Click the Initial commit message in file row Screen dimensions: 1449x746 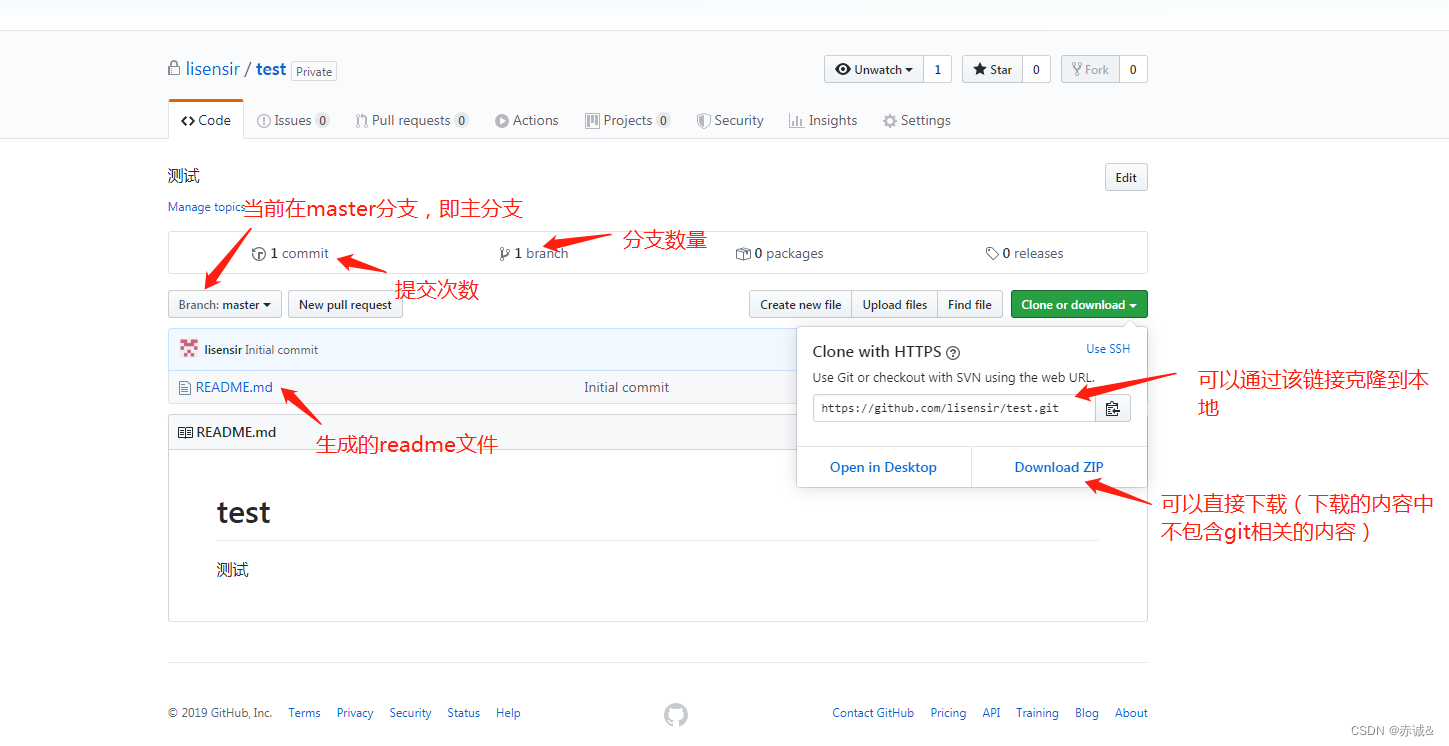pyautogui.click(x=627, y=387)
